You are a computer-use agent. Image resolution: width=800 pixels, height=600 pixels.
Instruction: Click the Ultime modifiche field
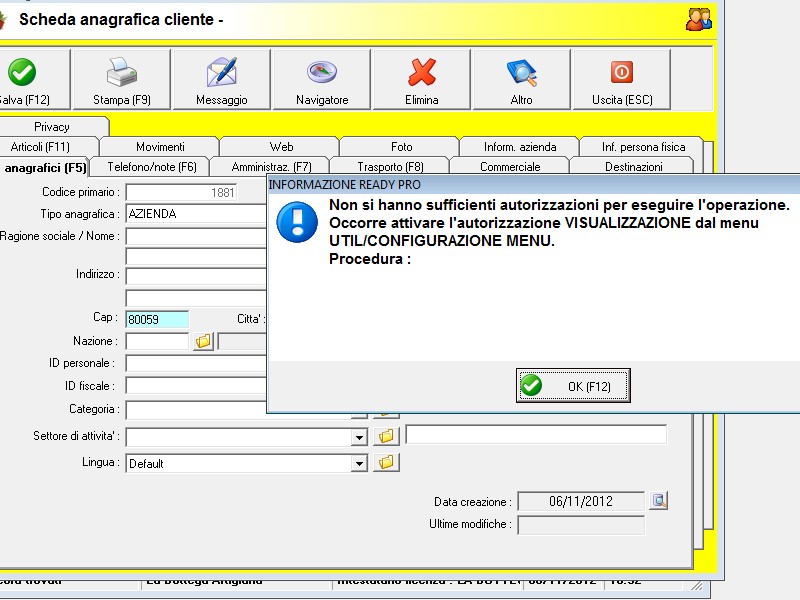coord(581,525)
